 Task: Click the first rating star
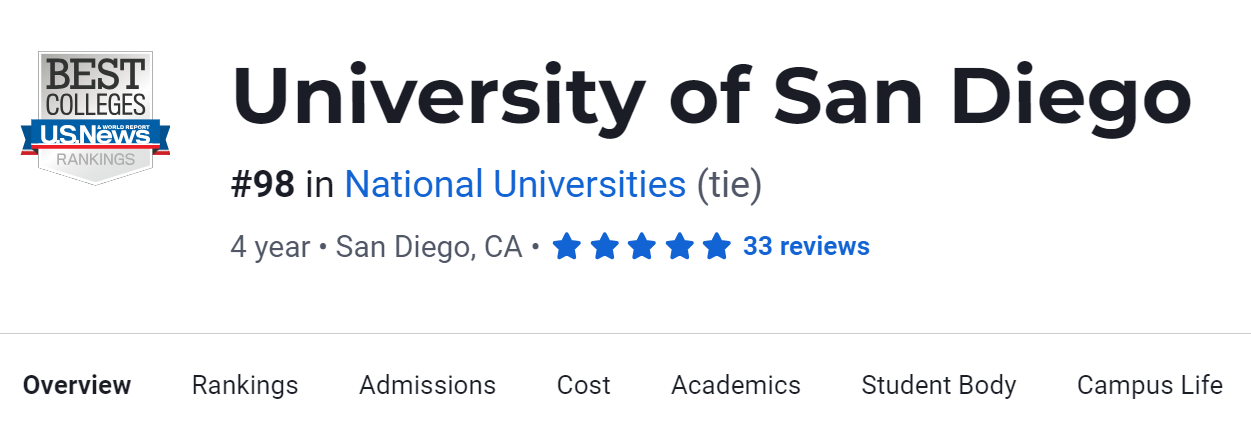point(567,246)
